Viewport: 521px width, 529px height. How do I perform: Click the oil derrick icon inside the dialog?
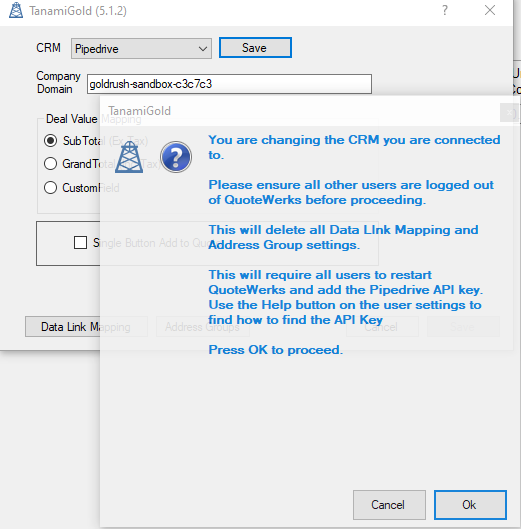coord(129,157)
